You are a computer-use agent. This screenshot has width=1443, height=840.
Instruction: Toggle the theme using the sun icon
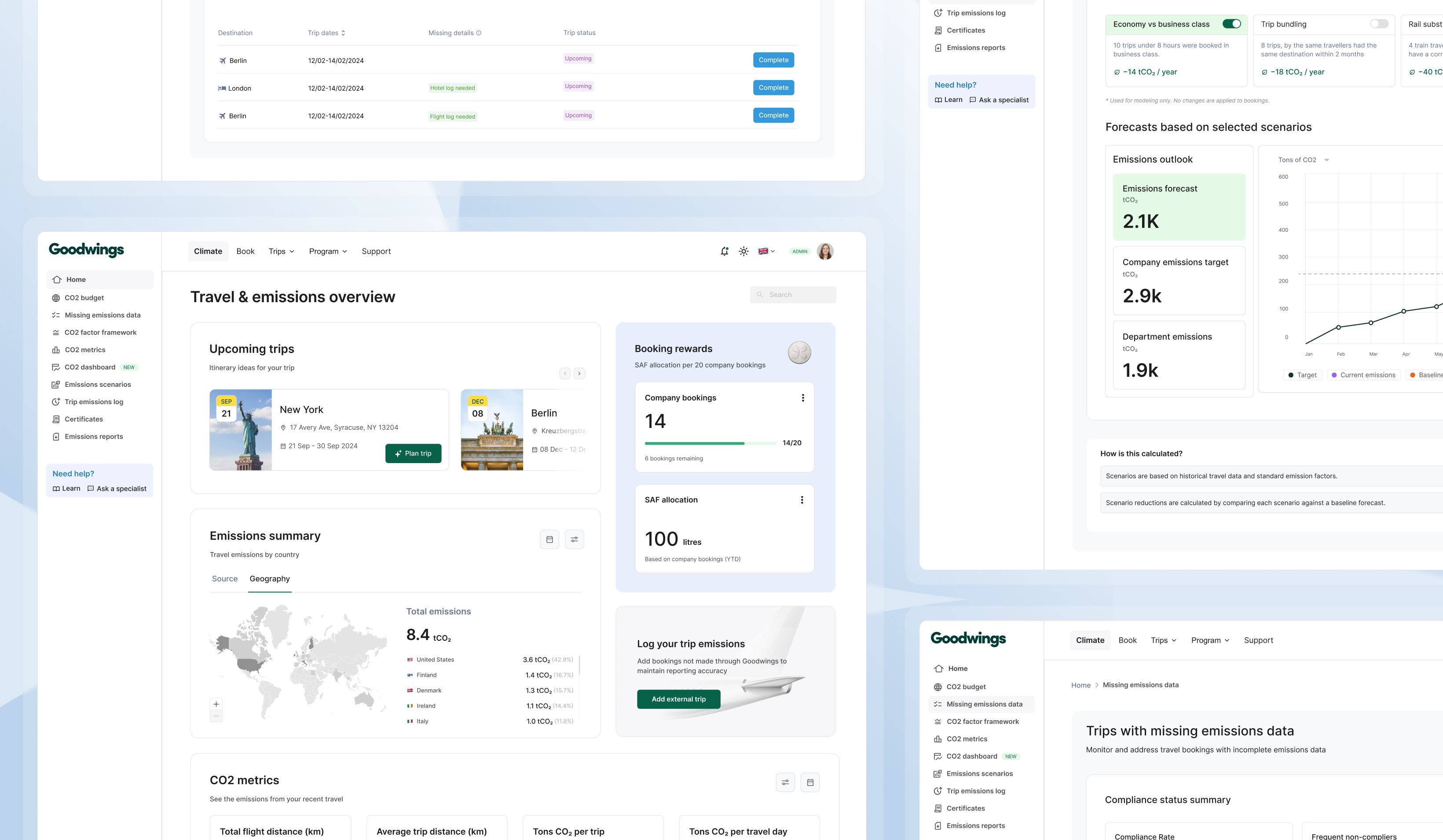point(743,251)
